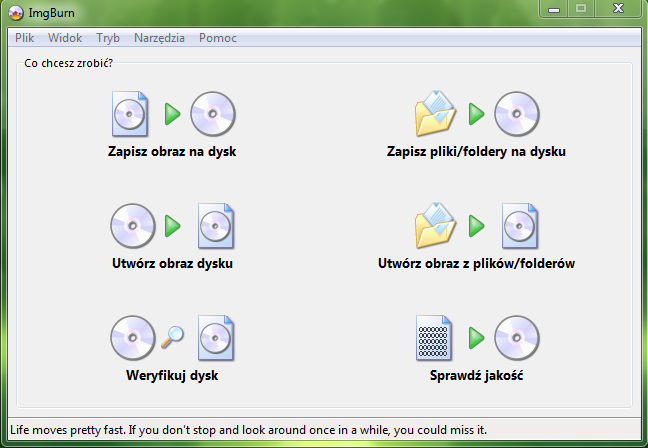Choose the Sprawdź jakość label
The height and width of the screenshot is (448, 648).
point(476,376)
